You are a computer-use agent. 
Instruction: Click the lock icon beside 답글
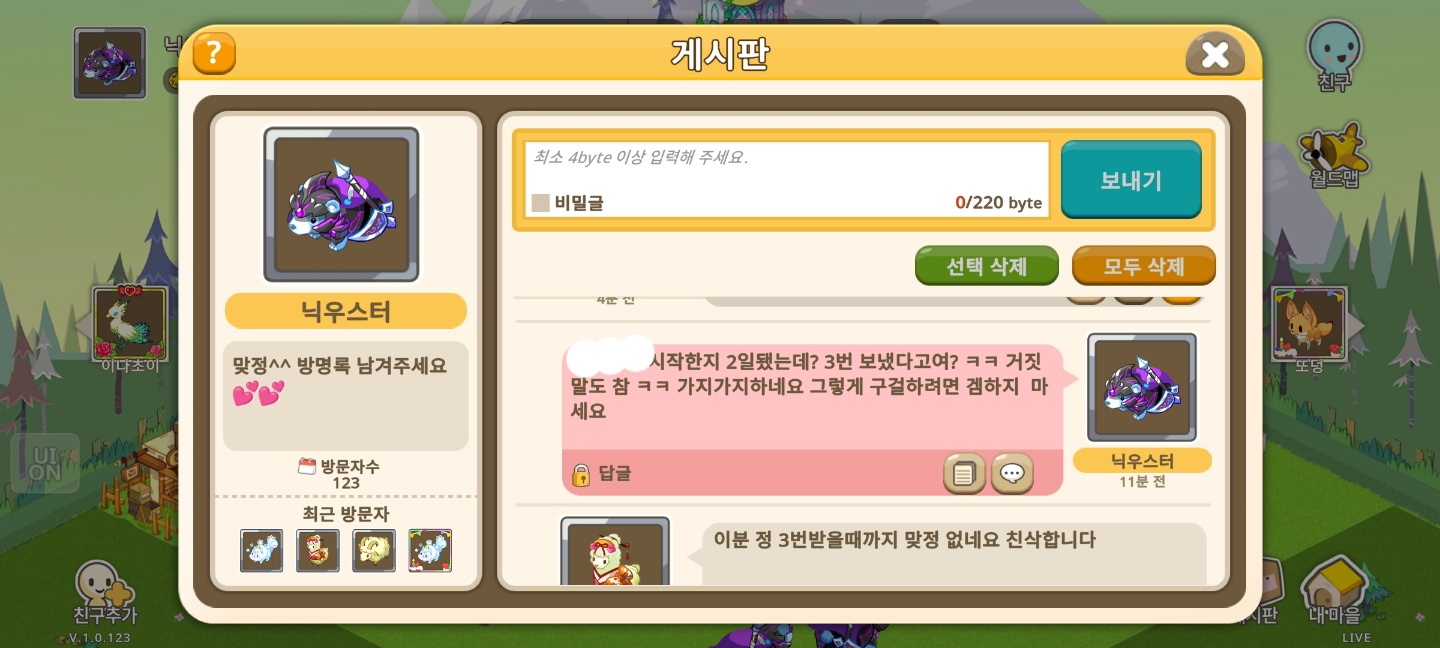click(581, 474)
